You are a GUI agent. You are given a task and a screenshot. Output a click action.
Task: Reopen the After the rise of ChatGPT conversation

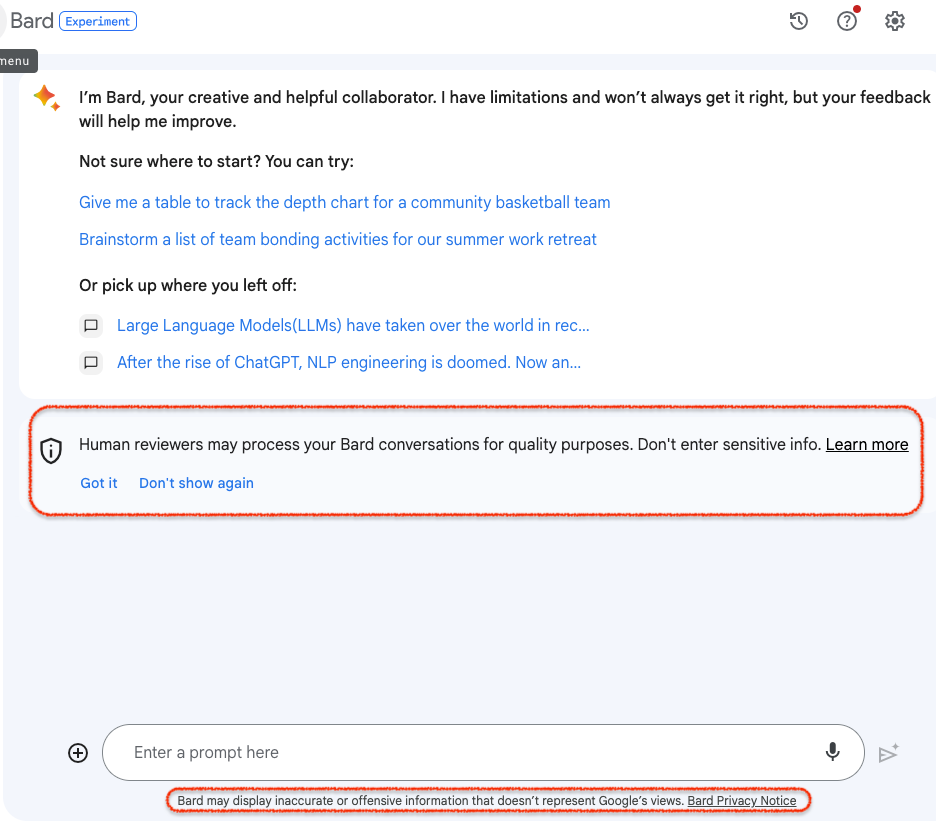coord(349,362)
